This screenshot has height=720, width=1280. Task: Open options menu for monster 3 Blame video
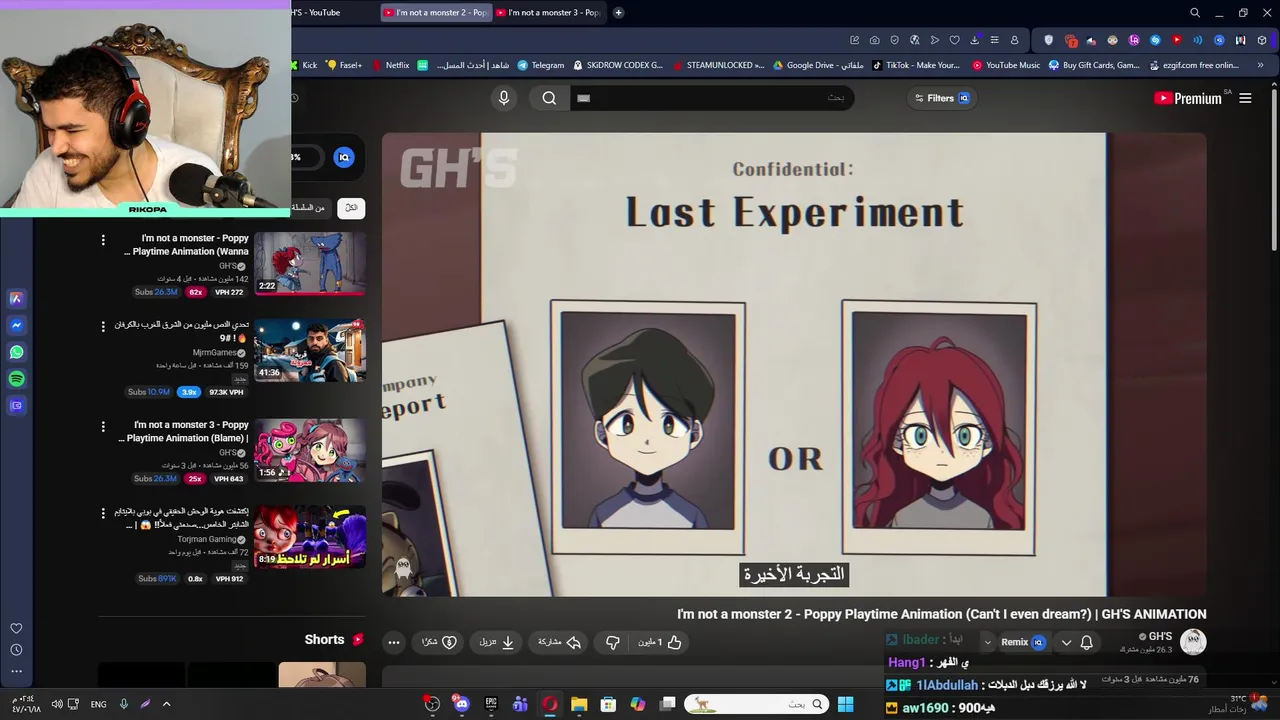coord(103,427)
